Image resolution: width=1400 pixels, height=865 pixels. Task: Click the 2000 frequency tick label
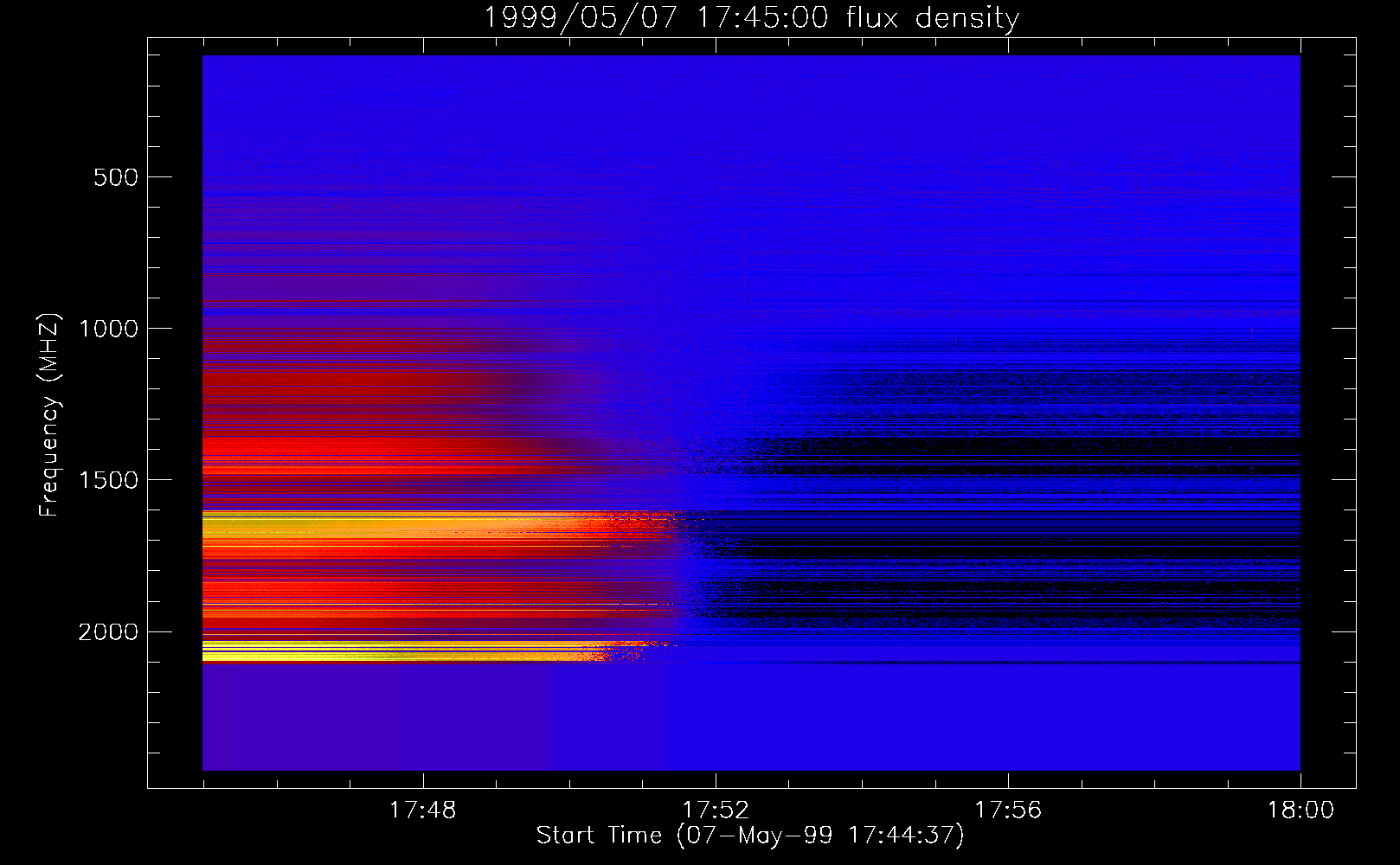click(108, 632)
